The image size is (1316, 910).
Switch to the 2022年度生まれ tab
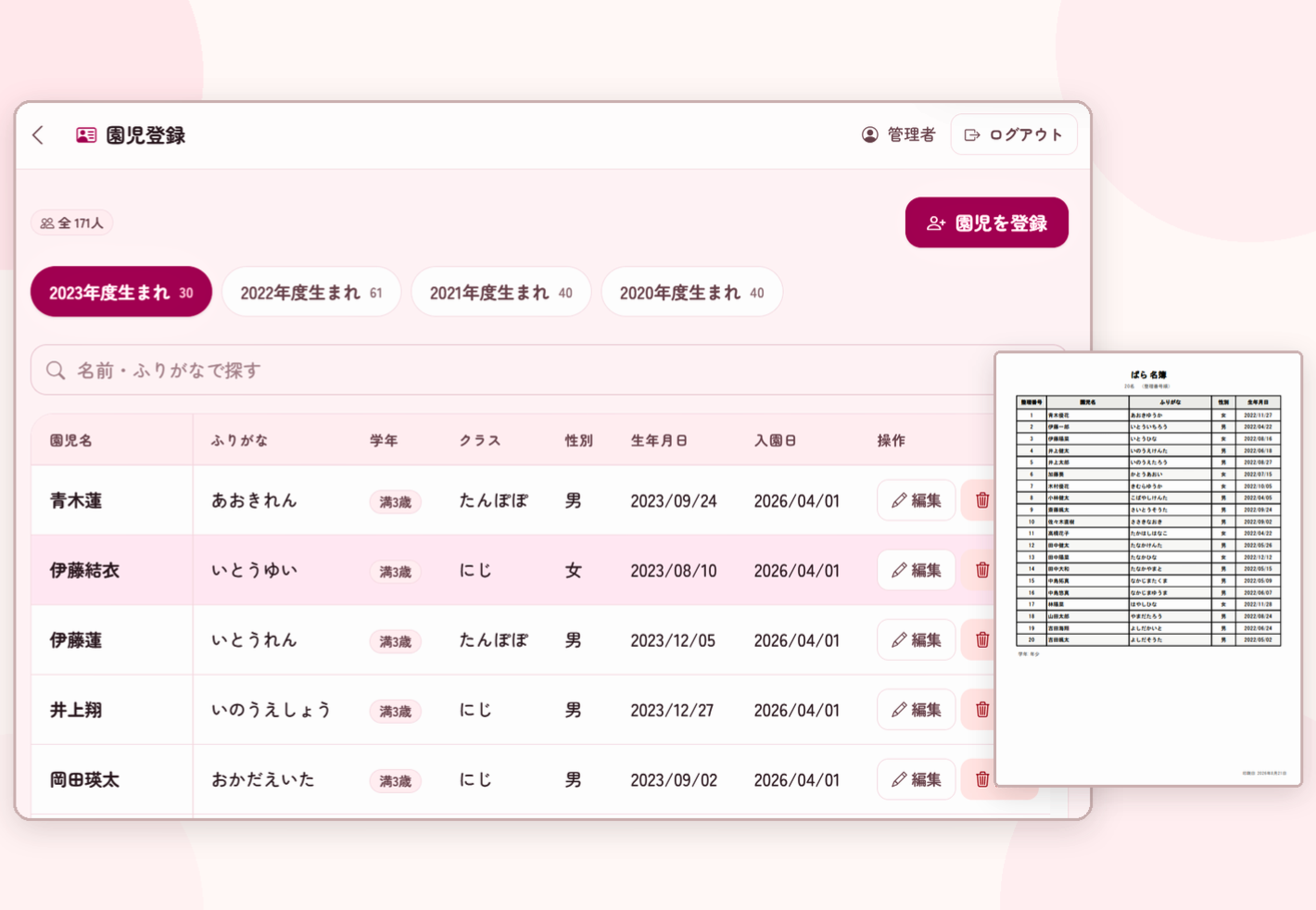pyautogui.click(x=311, y=293)
